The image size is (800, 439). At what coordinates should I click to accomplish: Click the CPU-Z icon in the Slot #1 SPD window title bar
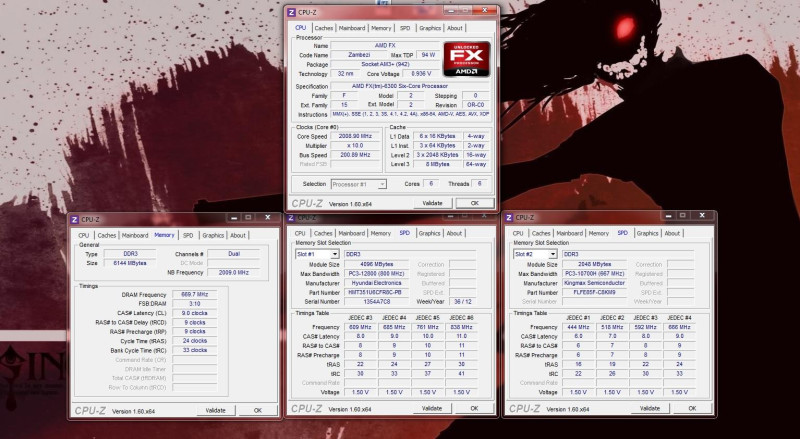tap(291, 218)
